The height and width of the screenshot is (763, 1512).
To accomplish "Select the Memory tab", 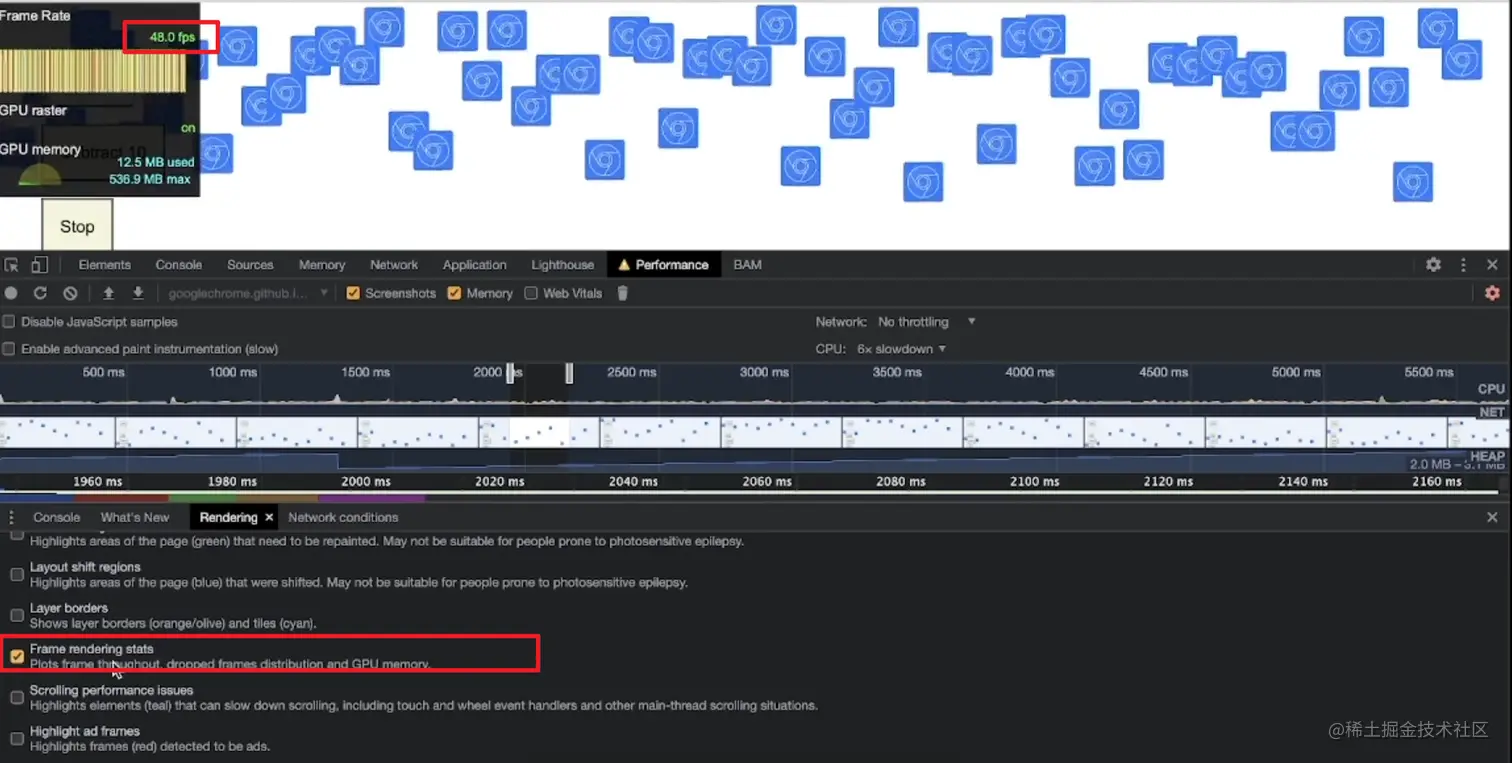I will click(x=322, y=265).
